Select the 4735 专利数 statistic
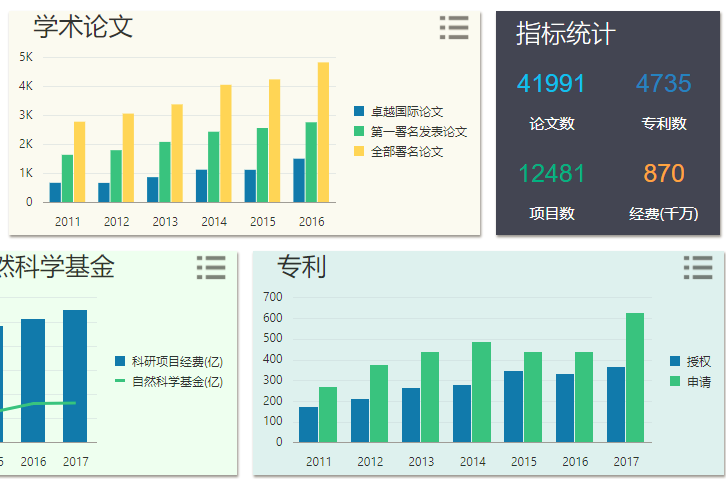 (664, 84)
